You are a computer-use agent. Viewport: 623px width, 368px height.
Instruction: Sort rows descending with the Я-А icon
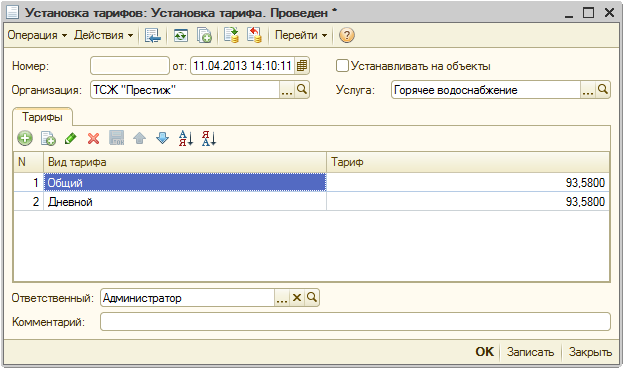tap(209, 138)
